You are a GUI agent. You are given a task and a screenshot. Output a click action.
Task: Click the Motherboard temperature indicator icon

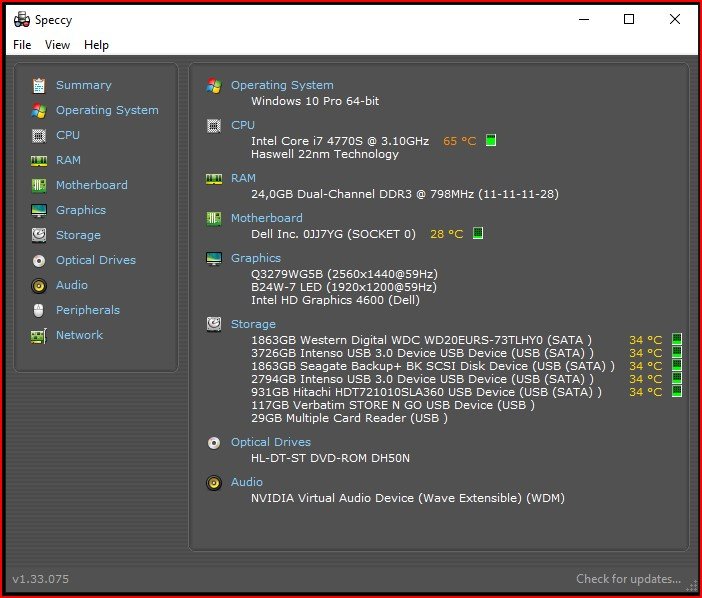click(x=478, y=233)
